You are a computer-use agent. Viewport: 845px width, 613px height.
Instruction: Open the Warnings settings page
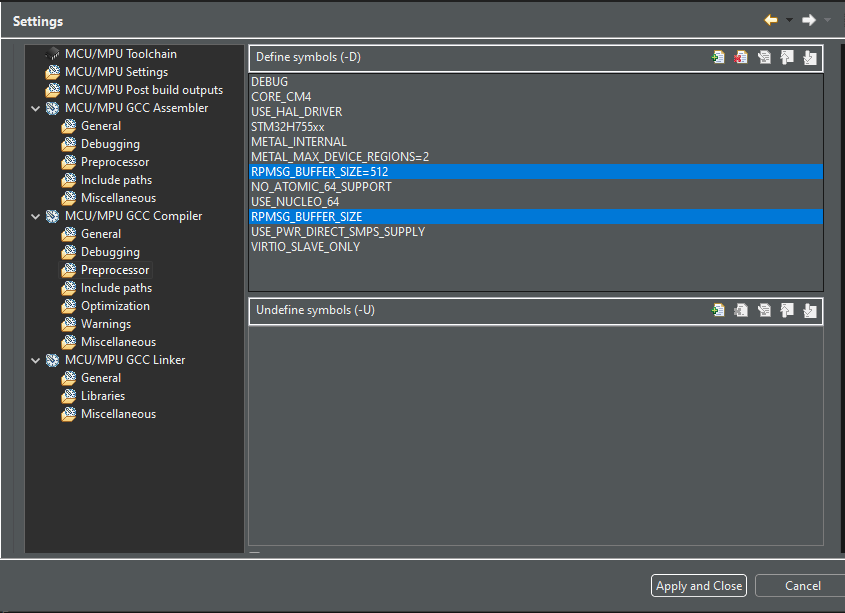[105, 323]
